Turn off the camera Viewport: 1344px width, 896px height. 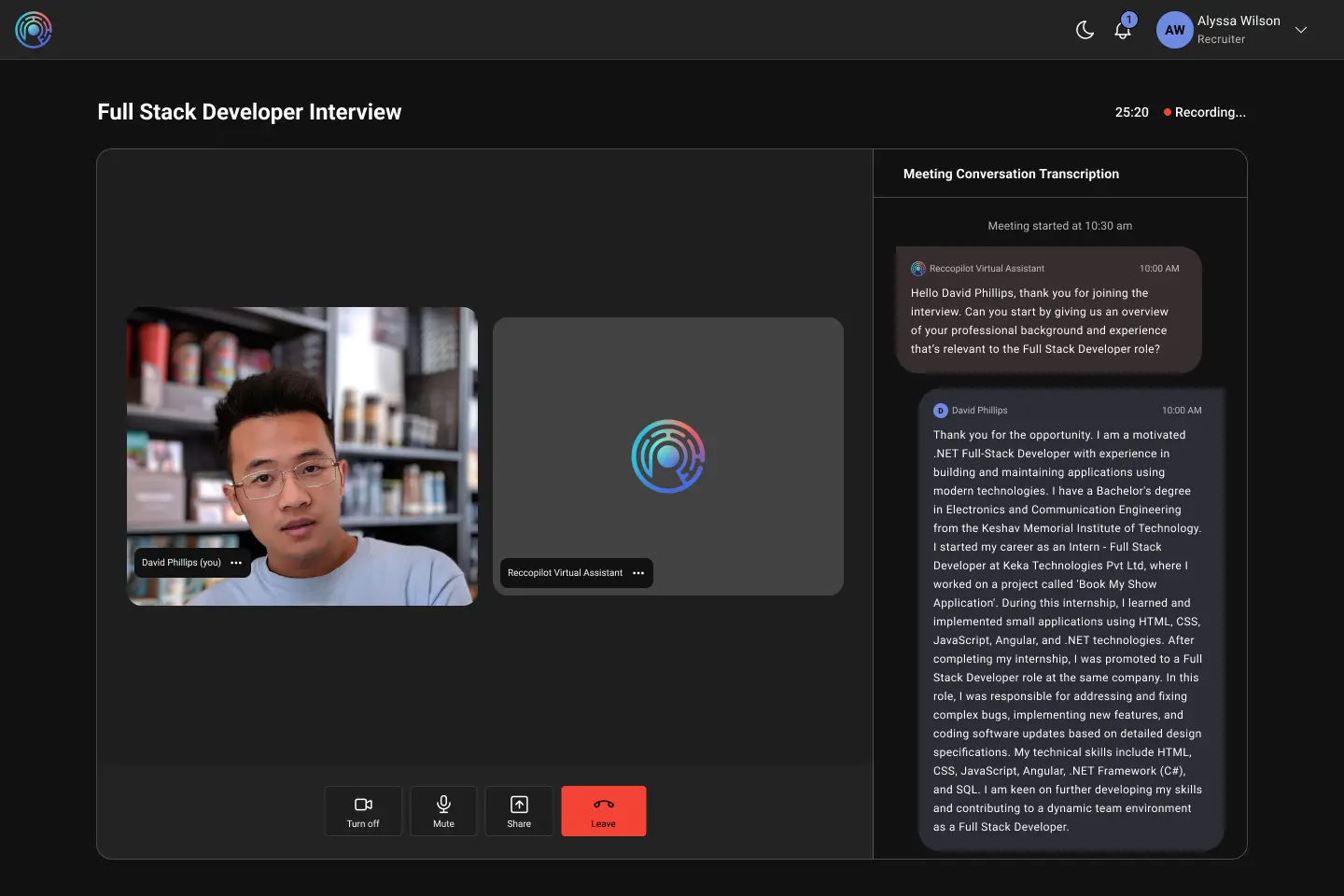pyautogui.click(x=363, y=811)
